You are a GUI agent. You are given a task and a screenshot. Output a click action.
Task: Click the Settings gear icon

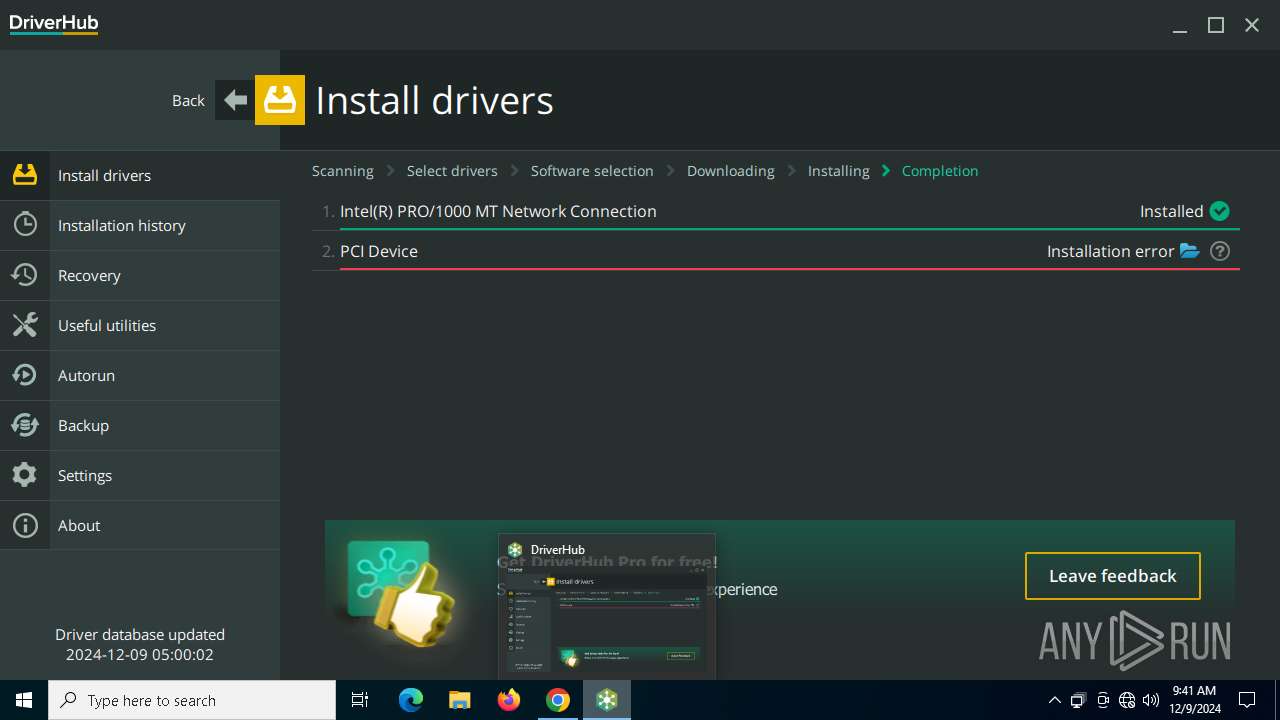click(x=25, y=475)
